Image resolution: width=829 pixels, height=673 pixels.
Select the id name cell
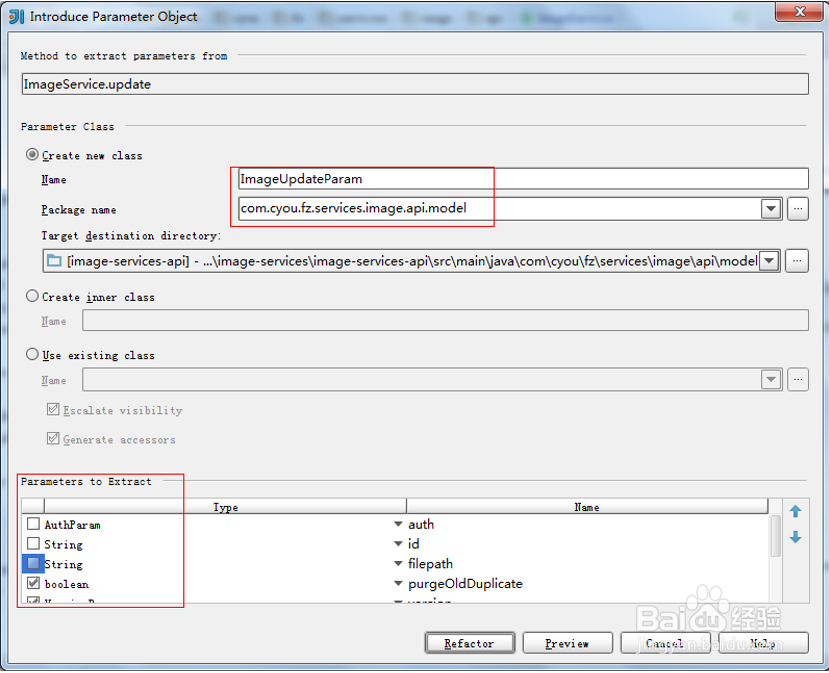point(587,544)
